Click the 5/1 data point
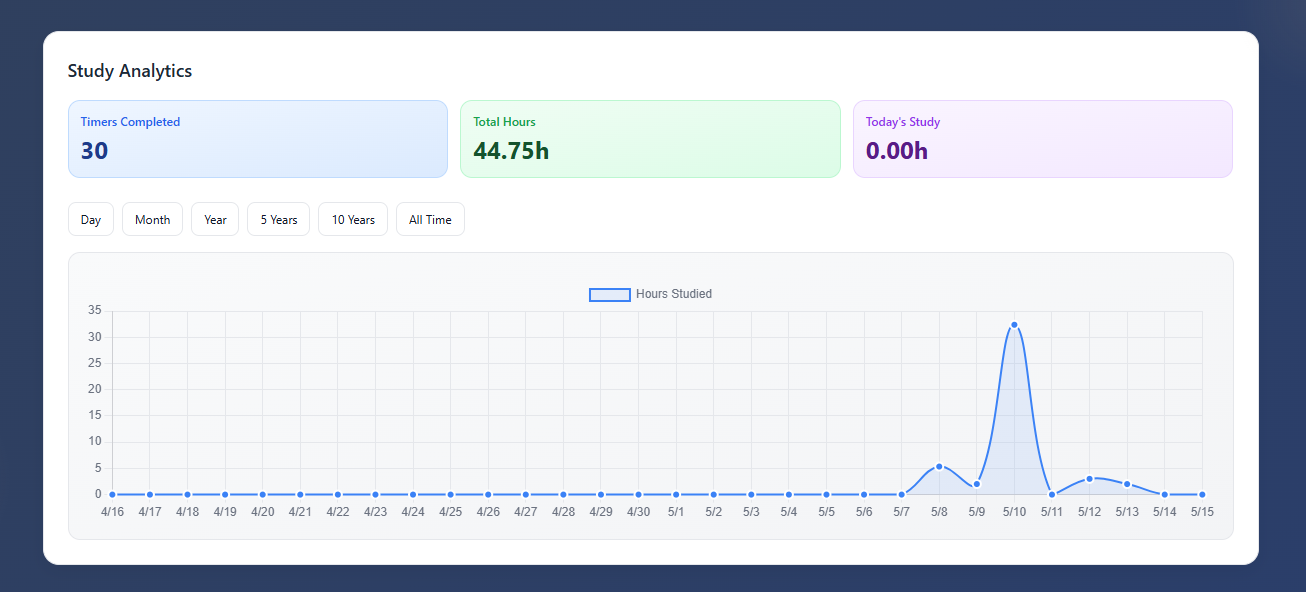The width and height of the screenshot is (1306, 592). 676,494
